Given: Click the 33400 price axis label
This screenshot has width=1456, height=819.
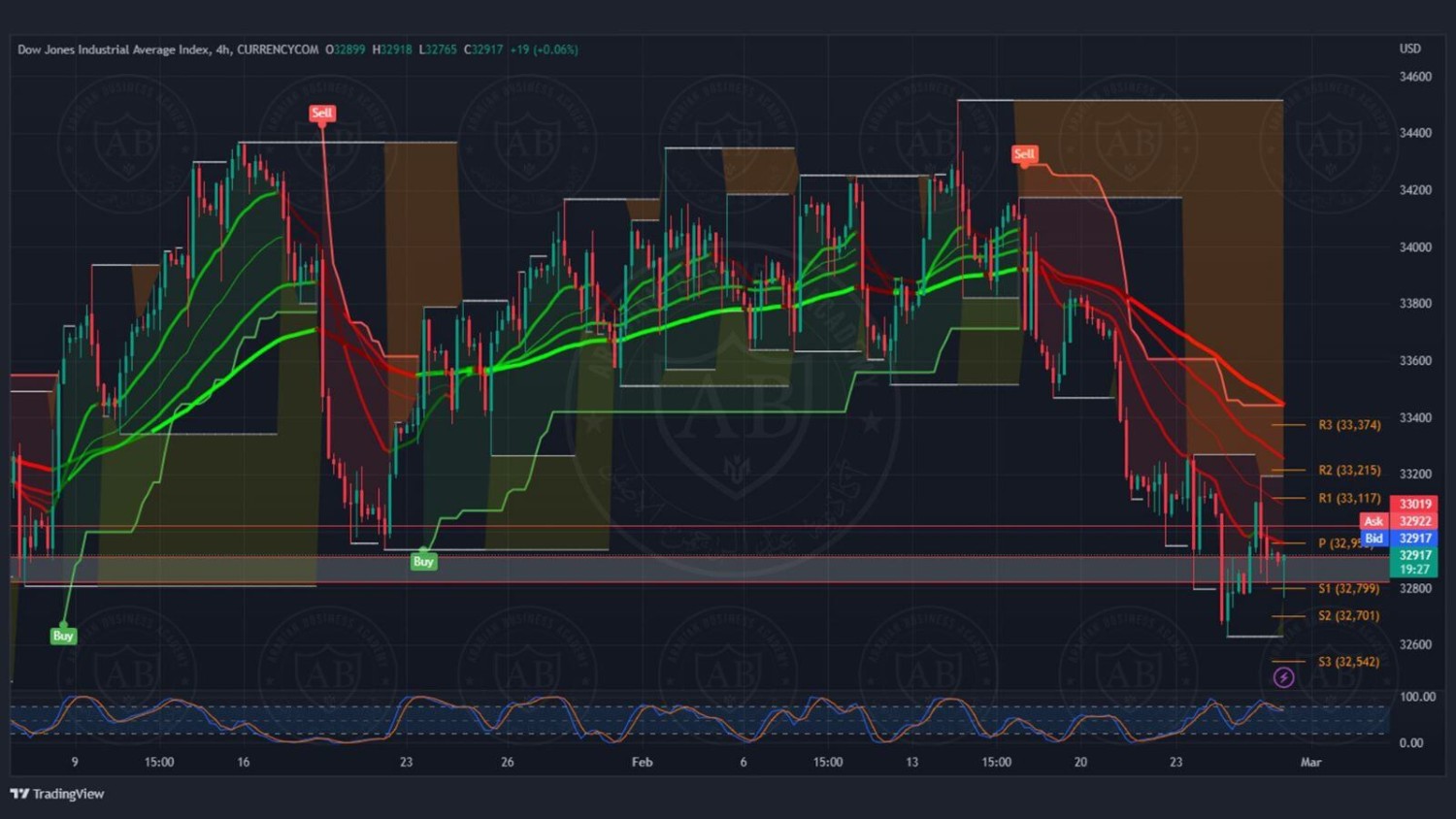Looking at the screenshot, I should tap(1414, 418).
